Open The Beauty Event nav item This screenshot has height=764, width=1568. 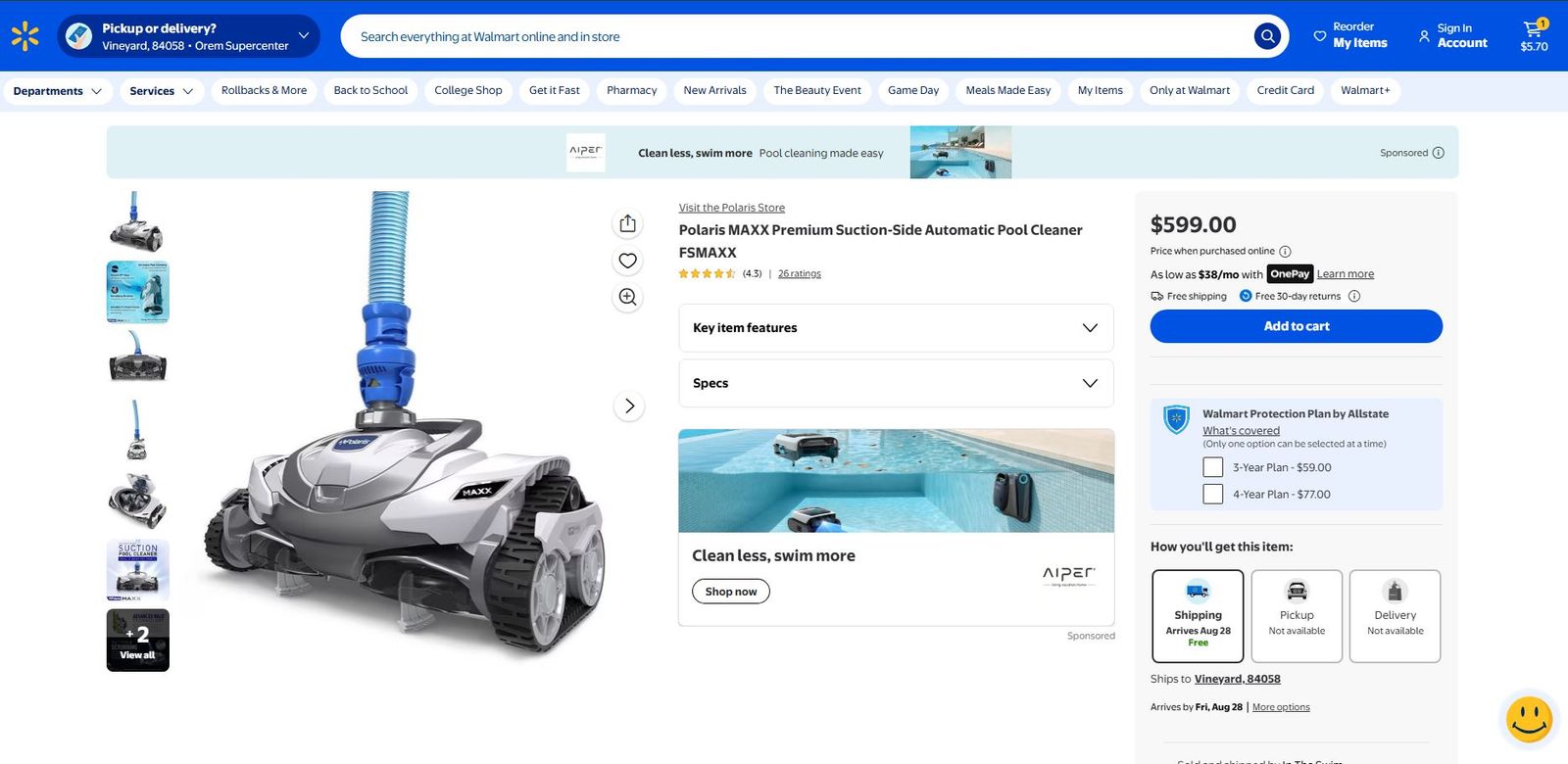(x=817, y=90)
